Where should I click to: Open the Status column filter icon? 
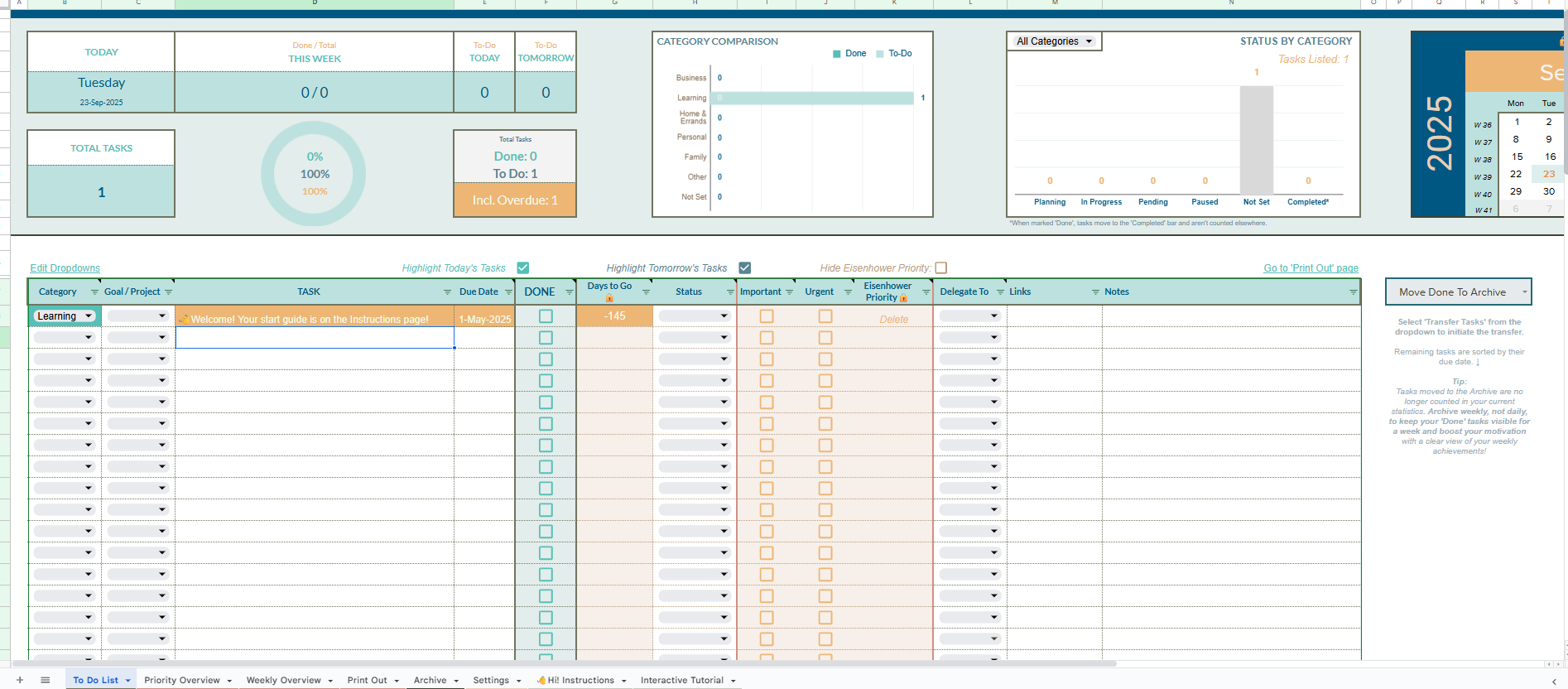(x=730, y=292)
